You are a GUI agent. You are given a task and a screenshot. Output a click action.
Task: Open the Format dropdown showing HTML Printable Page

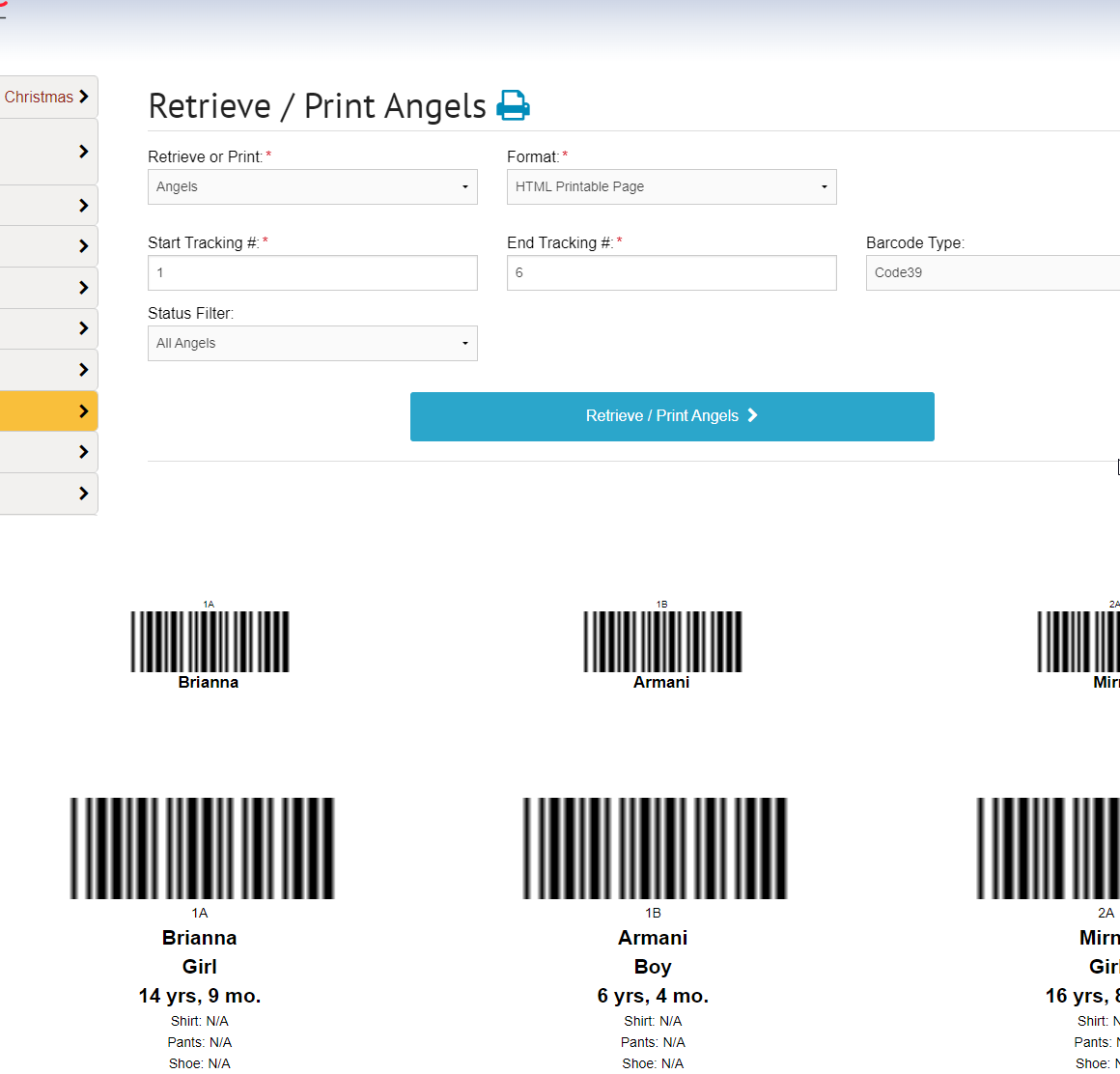click(671, 186)
